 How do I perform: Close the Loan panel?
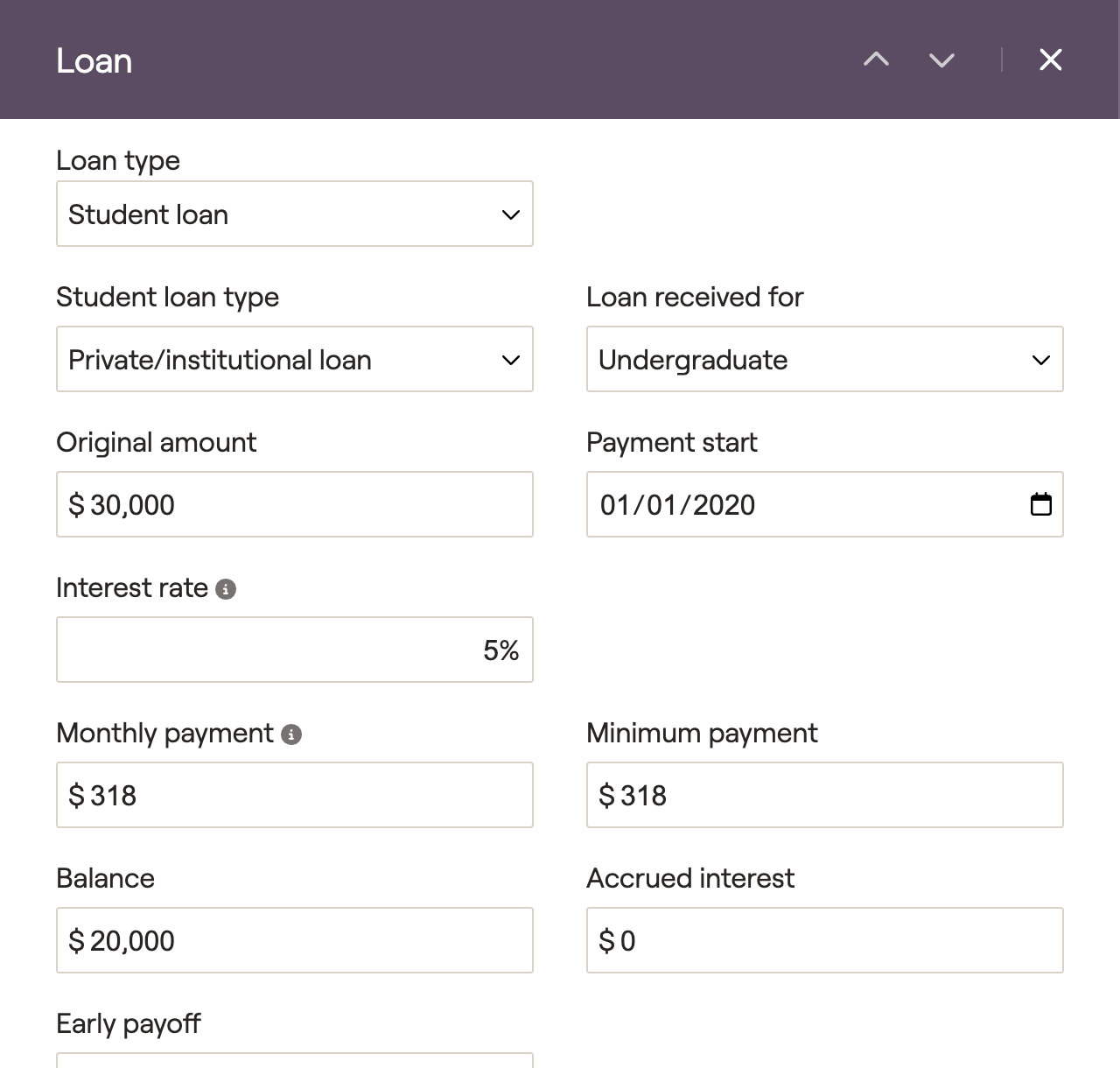(1050, 60)
